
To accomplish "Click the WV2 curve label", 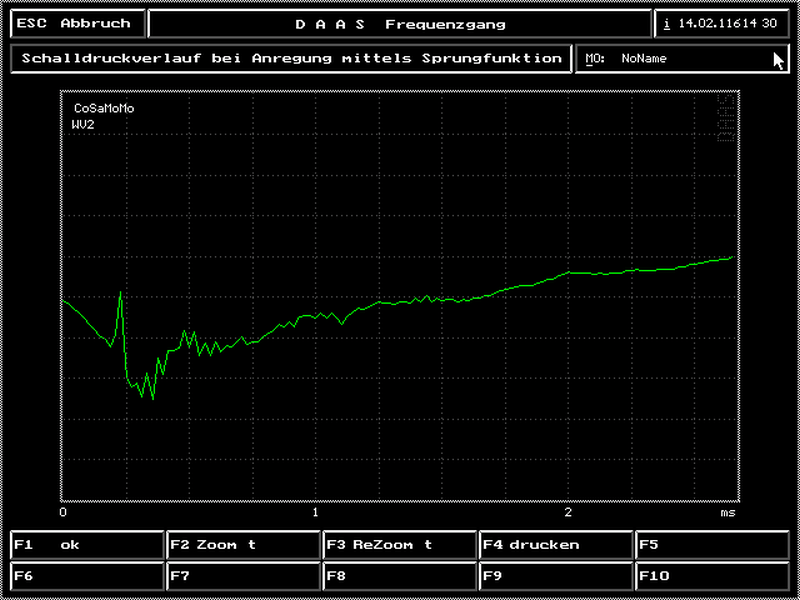I will [x=83, y=124].
